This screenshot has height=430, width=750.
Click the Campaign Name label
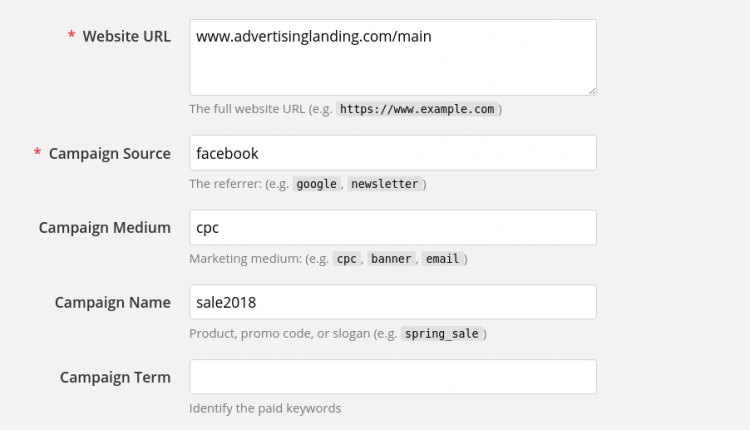tap(112, 302)
